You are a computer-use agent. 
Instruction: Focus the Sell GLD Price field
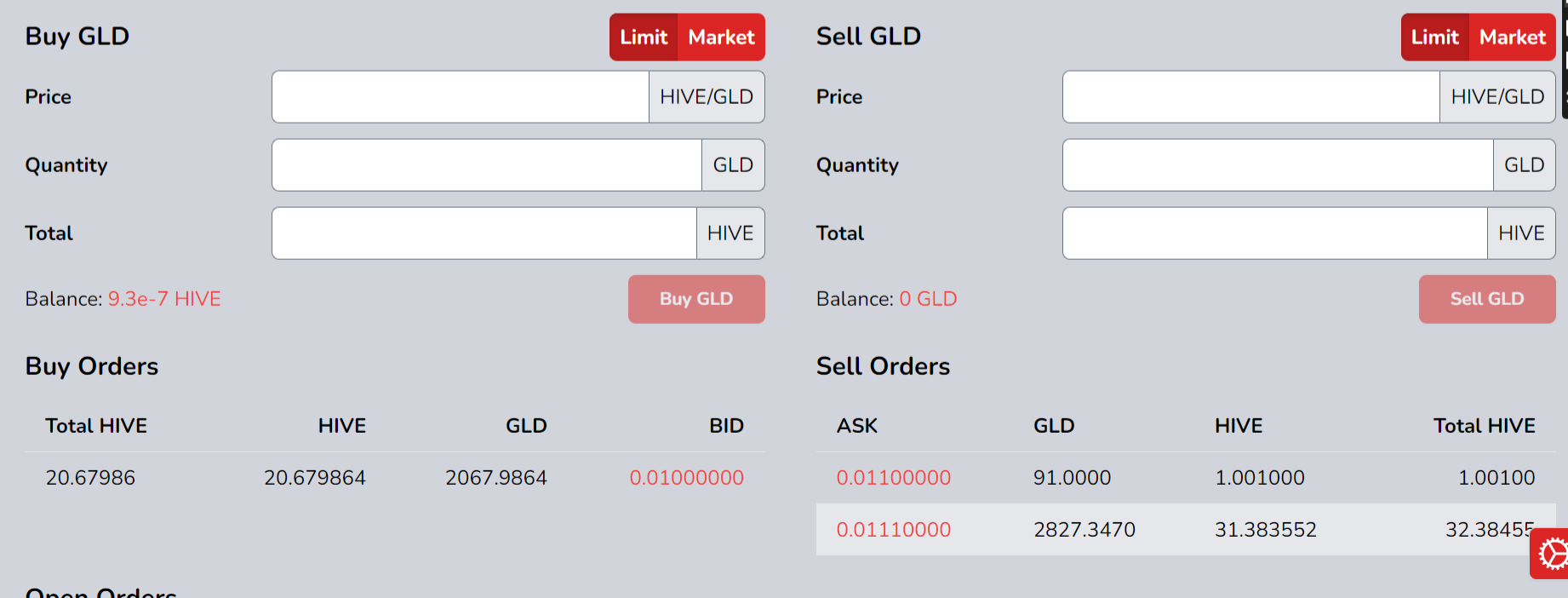coord(1251,97)
